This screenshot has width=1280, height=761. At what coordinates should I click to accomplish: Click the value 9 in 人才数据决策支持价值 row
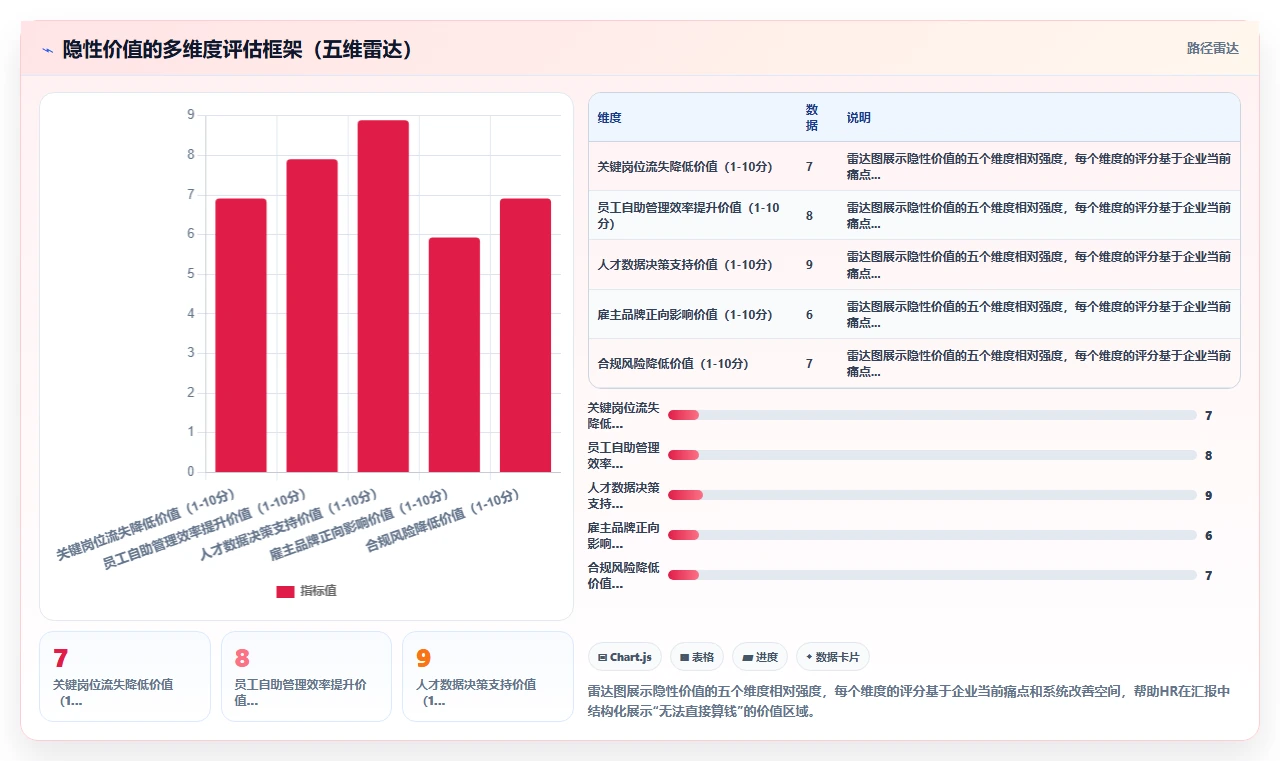(809, 265)
